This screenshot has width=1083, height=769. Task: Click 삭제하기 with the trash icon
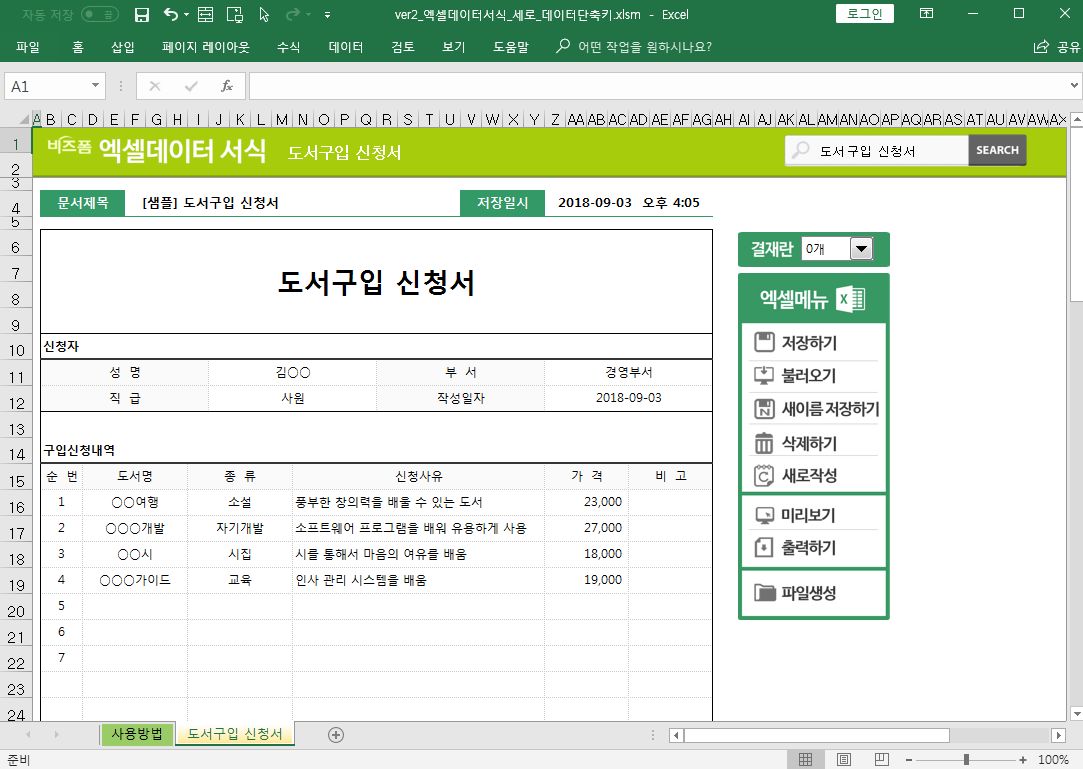click(x=809, y=443)
